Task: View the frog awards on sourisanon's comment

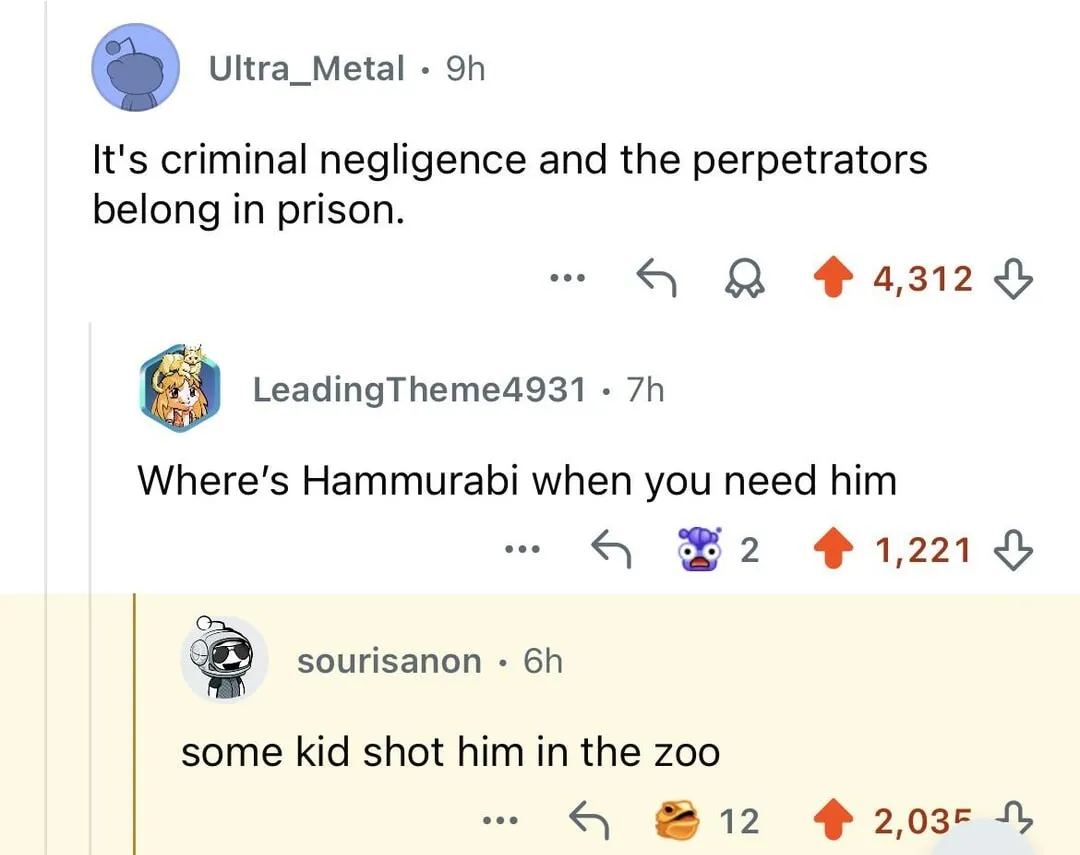Action: 707,820
